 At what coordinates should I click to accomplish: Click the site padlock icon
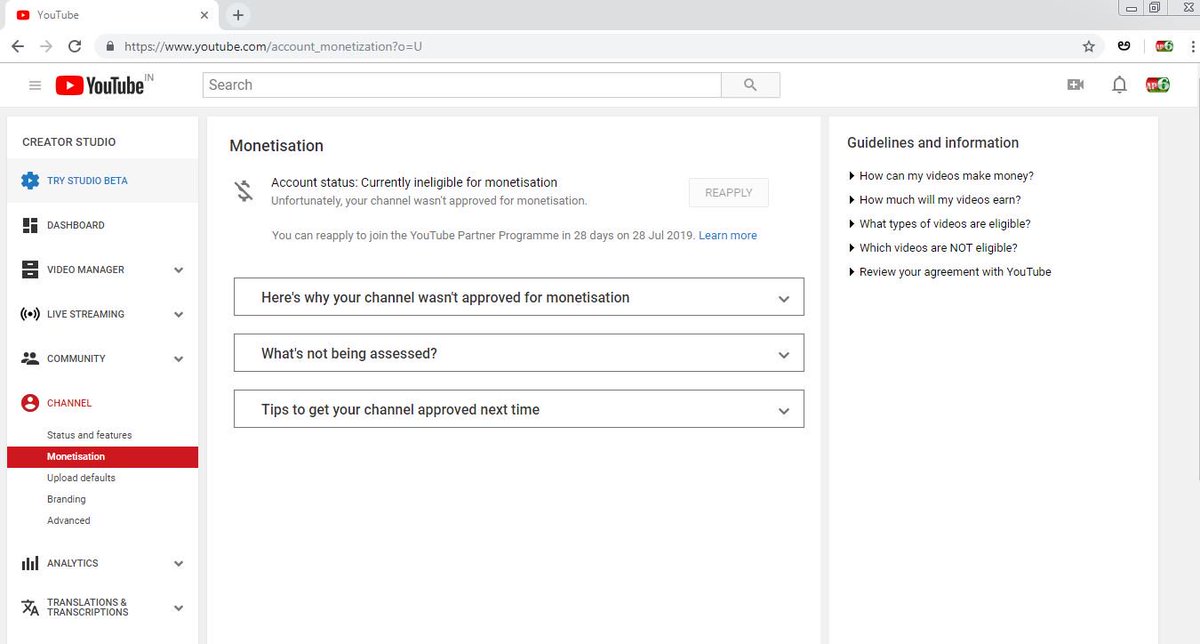(x=109, y=46)
